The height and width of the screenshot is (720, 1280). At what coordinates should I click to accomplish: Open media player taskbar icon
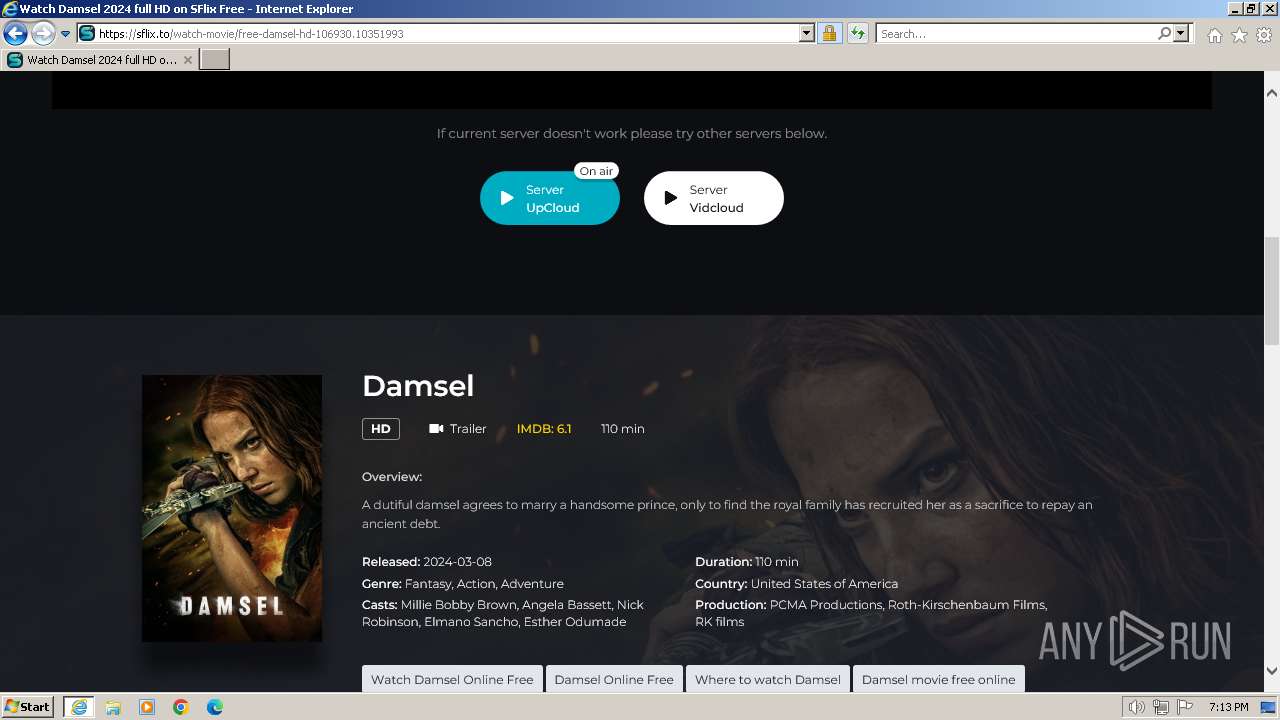(147, 707)
